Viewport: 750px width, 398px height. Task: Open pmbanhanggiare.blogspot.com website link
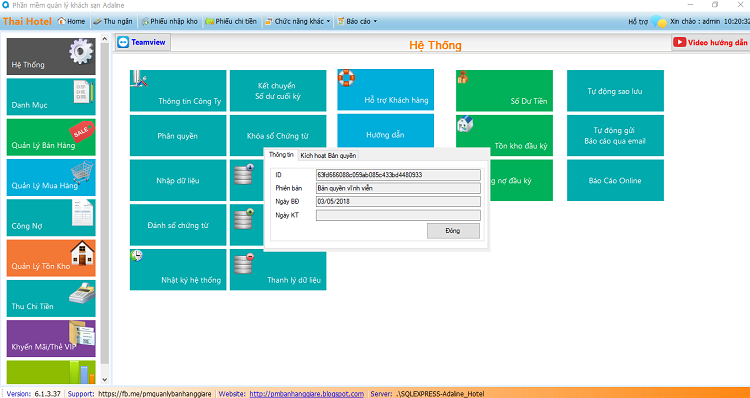point(307,394)
